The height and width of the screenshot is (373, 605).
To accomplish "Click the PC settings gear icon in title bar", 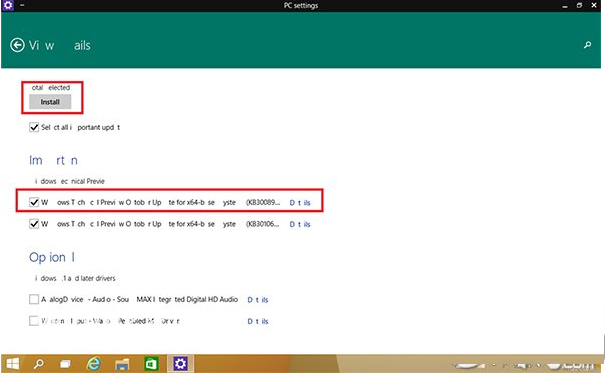I will (8, 5).
